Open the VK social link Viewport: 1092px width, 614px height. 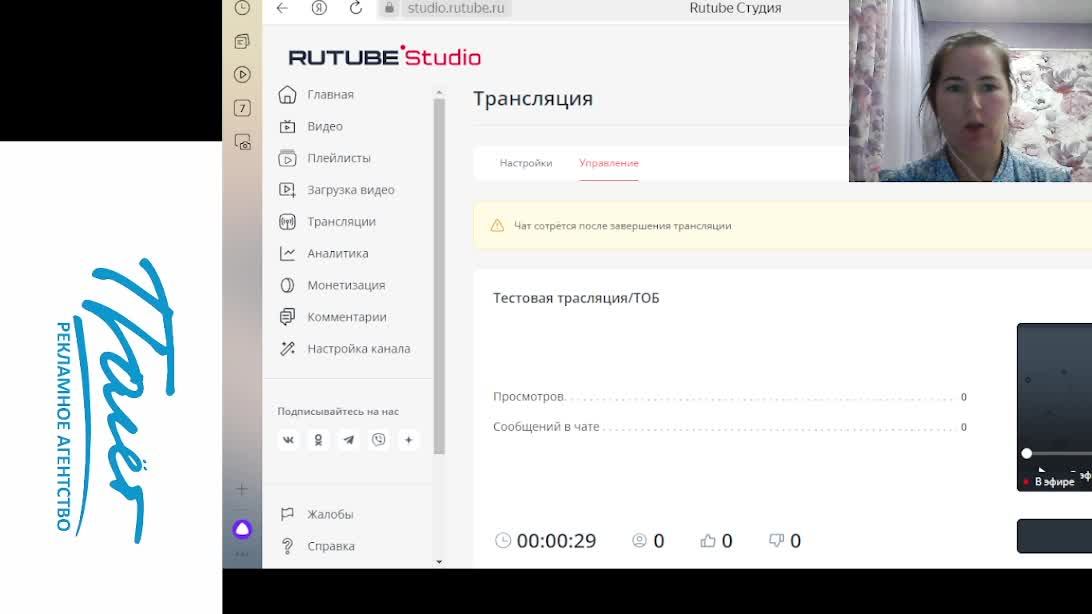(x=288, y=440)
